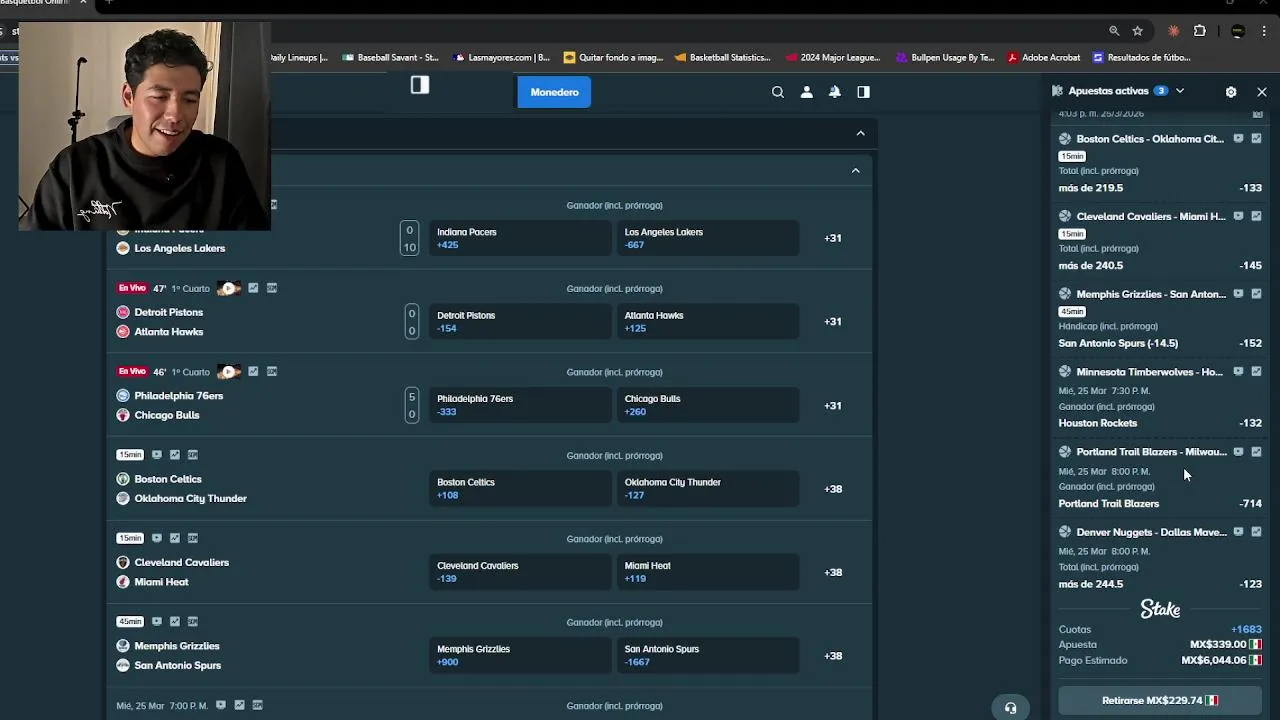Image resolution: width=1280 pixels, height=720 pixels.
Task: Open stream icon on Cleveland Cavaliers bet slip
Action: (x=1238, y=216)
